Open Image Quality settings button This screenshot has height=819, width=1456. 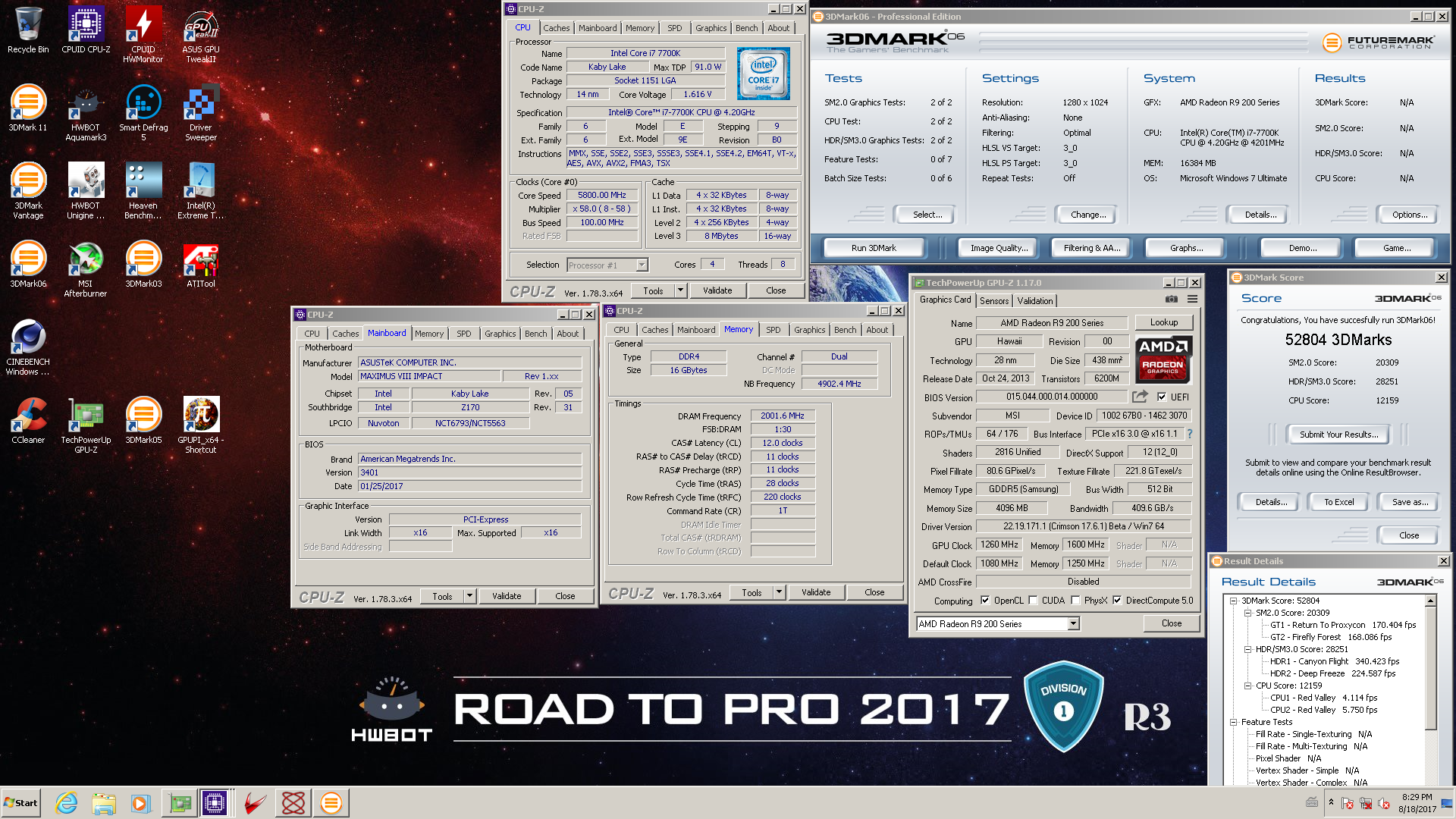point(999,248)
